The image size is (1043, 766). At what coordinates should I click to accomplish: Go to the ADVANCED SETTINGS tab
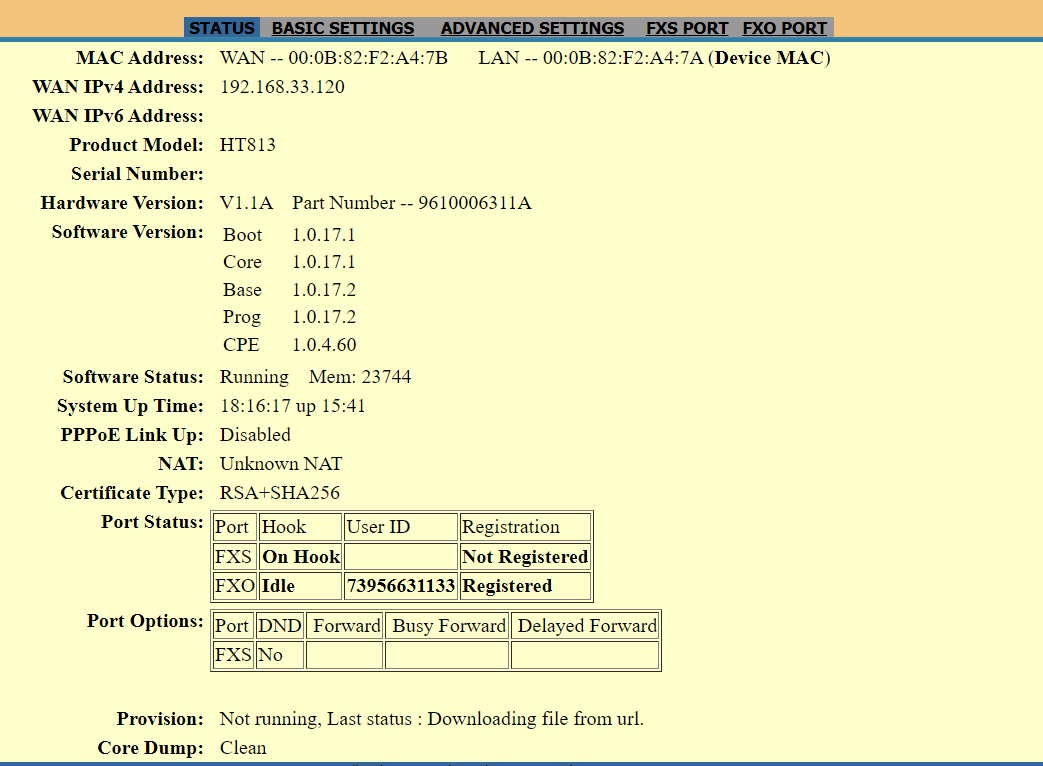[532, 28]
